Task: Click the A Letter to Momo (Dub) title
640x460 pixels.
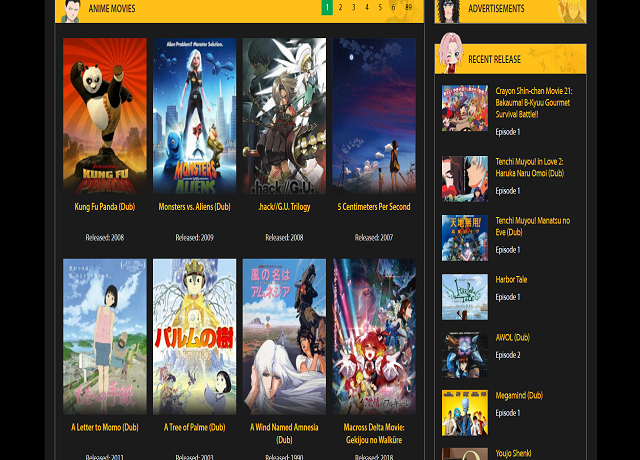Action: (105, 427)
